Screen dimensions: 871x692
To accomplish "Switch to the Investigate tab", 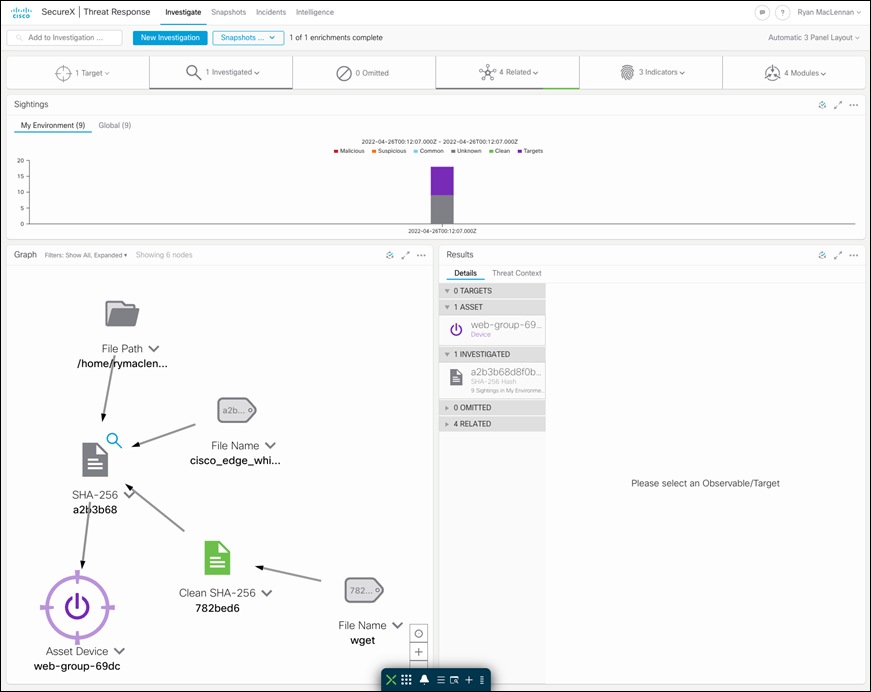I will pyautogui.click(x=183, y=12).
